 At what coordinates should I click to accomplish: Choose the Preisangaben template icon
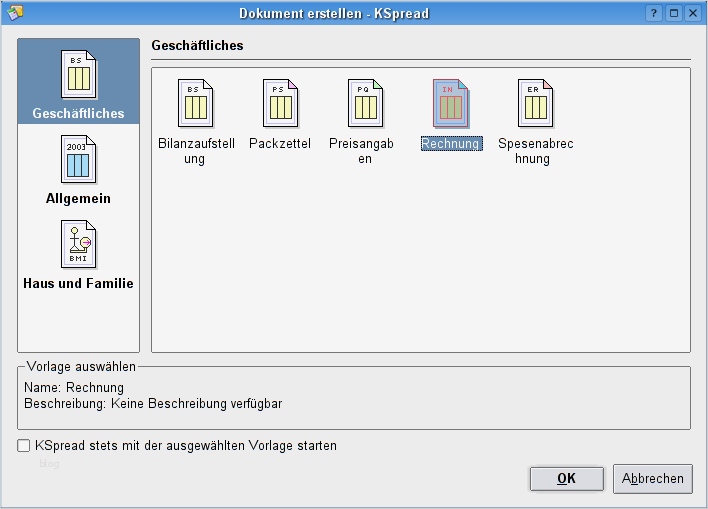(365, 103)
